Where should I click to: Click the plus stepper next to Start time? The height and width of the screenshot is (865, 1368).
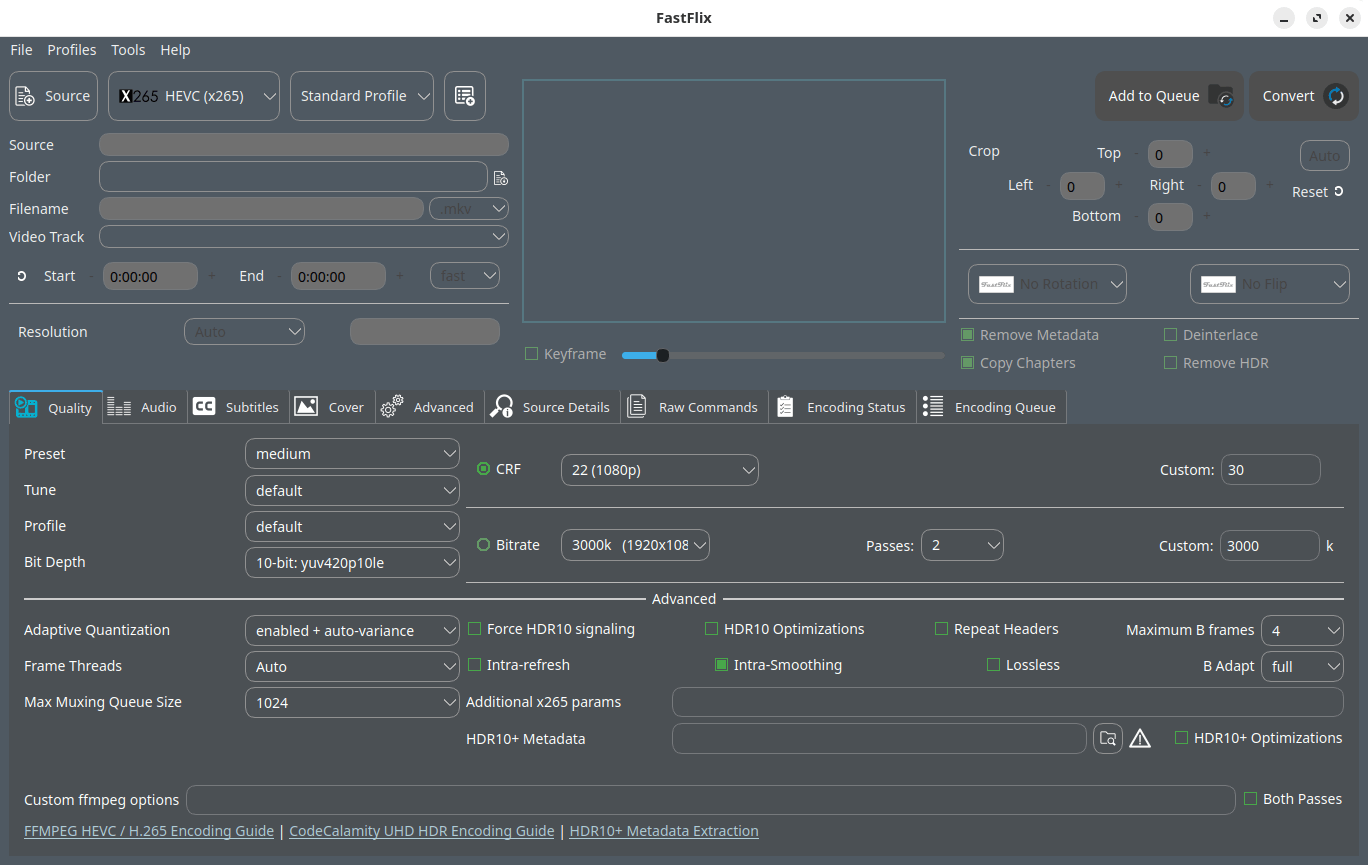pyautogui.click(x=211, y=276)
